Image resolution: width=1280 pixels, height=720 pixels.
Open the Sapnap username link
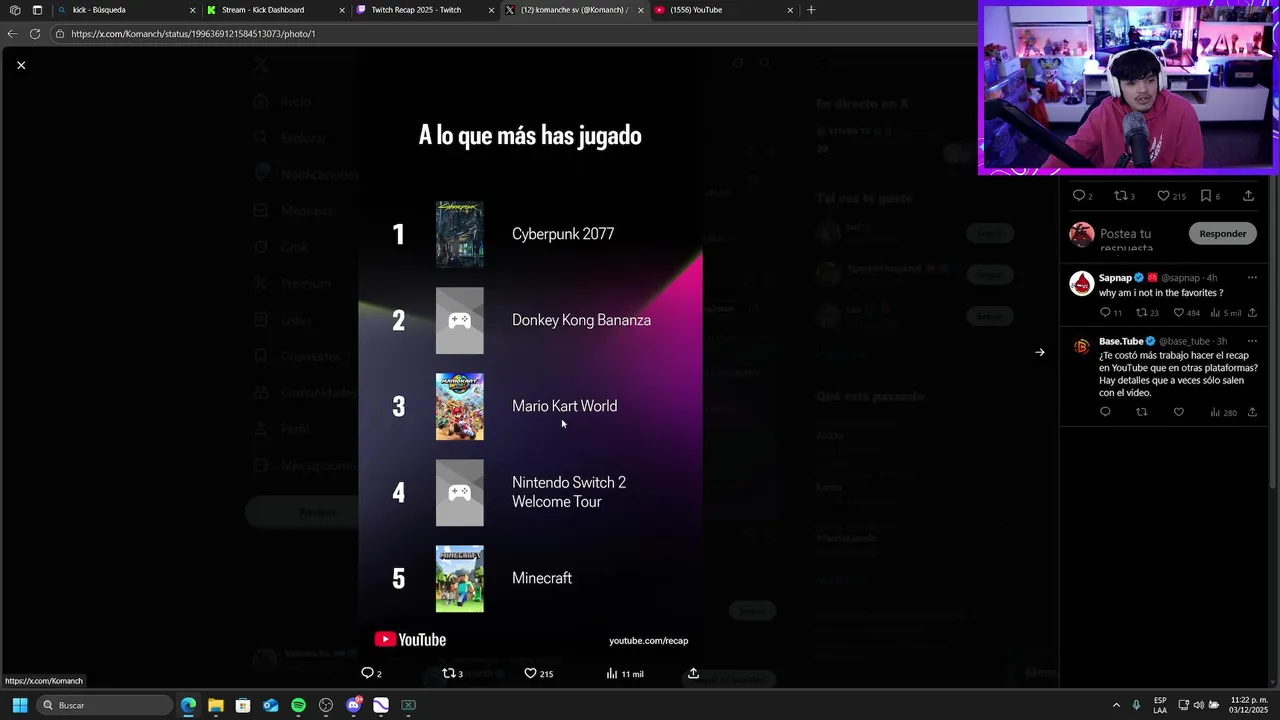pos(1115,277)
